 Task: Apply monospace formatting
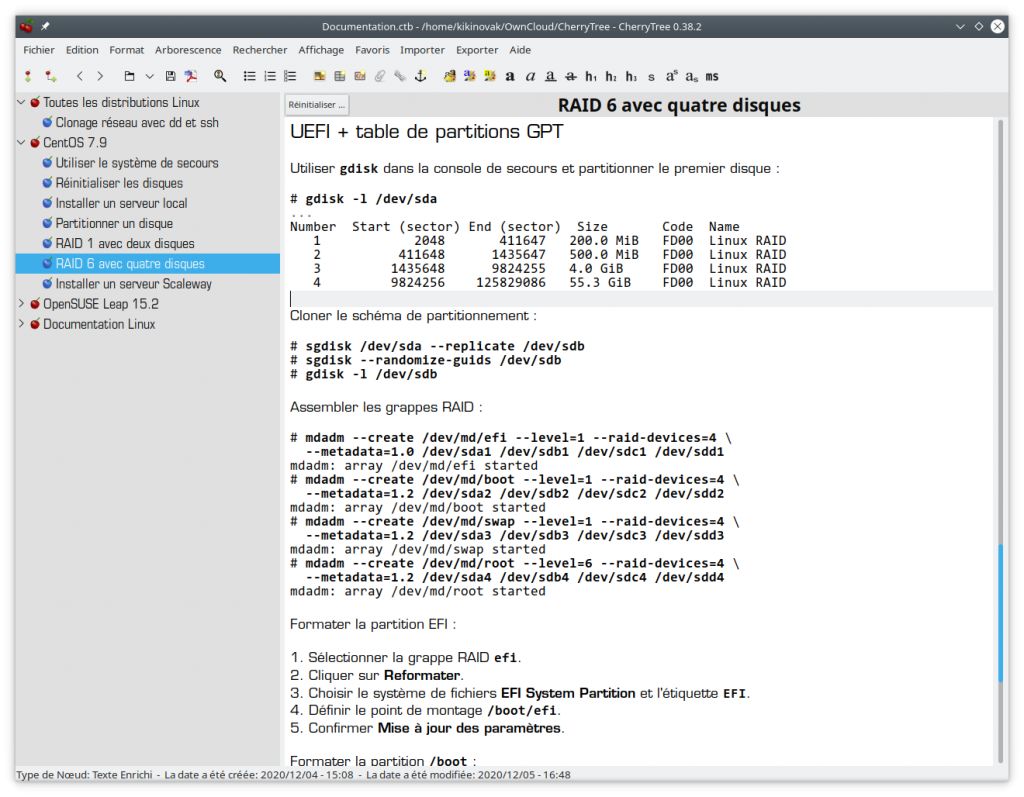pyautogui.click(x=711, y=76)
